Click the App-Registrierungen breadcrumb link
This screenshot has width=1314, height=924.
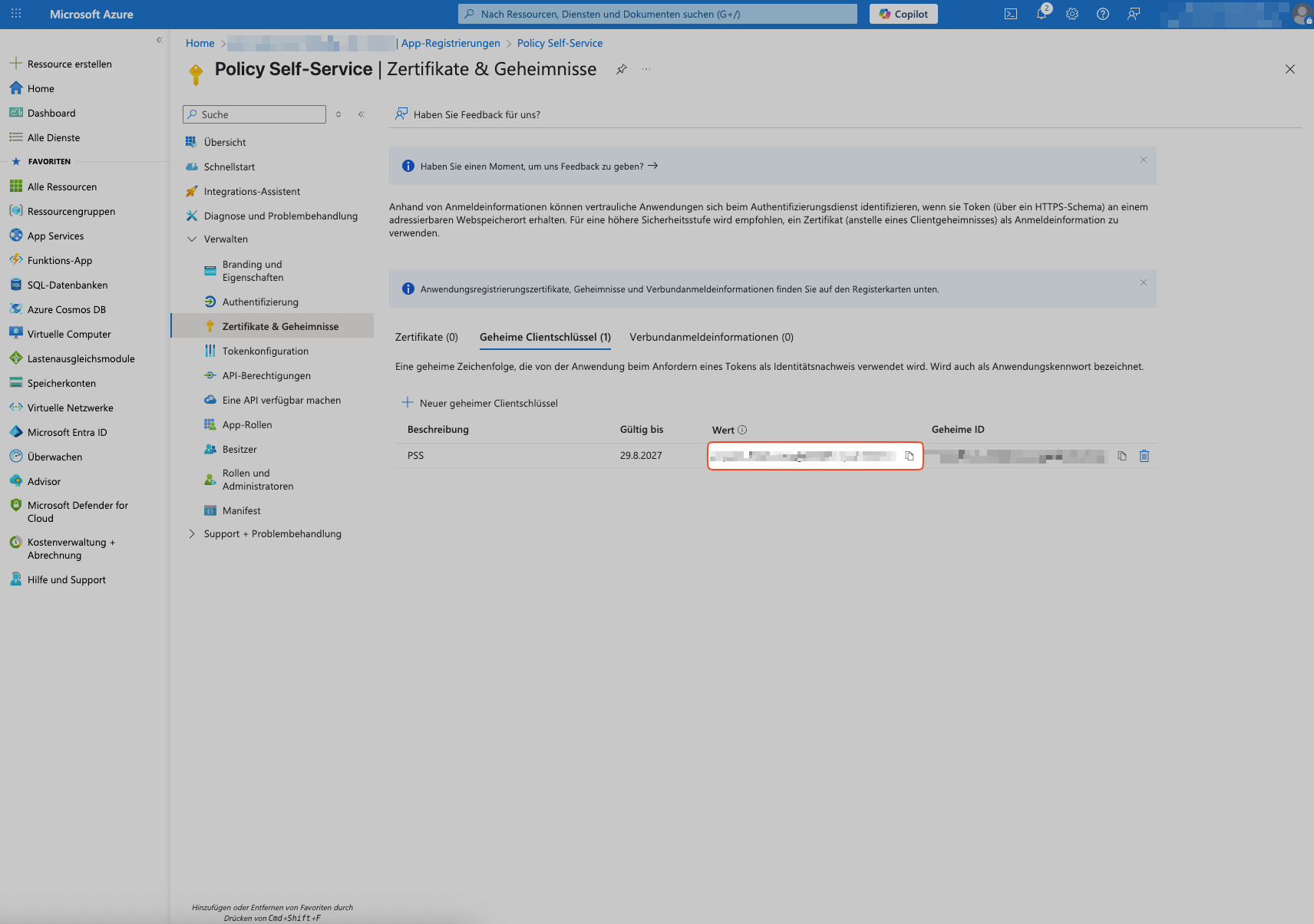[450, 43]
